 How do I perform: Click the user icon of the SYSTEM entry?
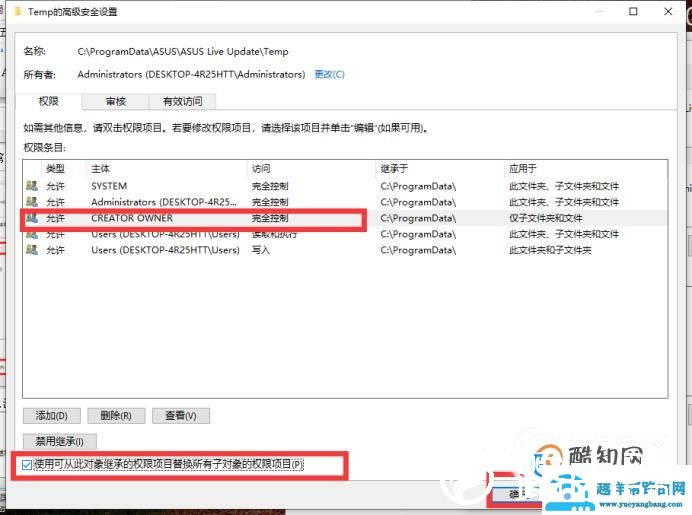pyautogui.click(x=32, y=186)
